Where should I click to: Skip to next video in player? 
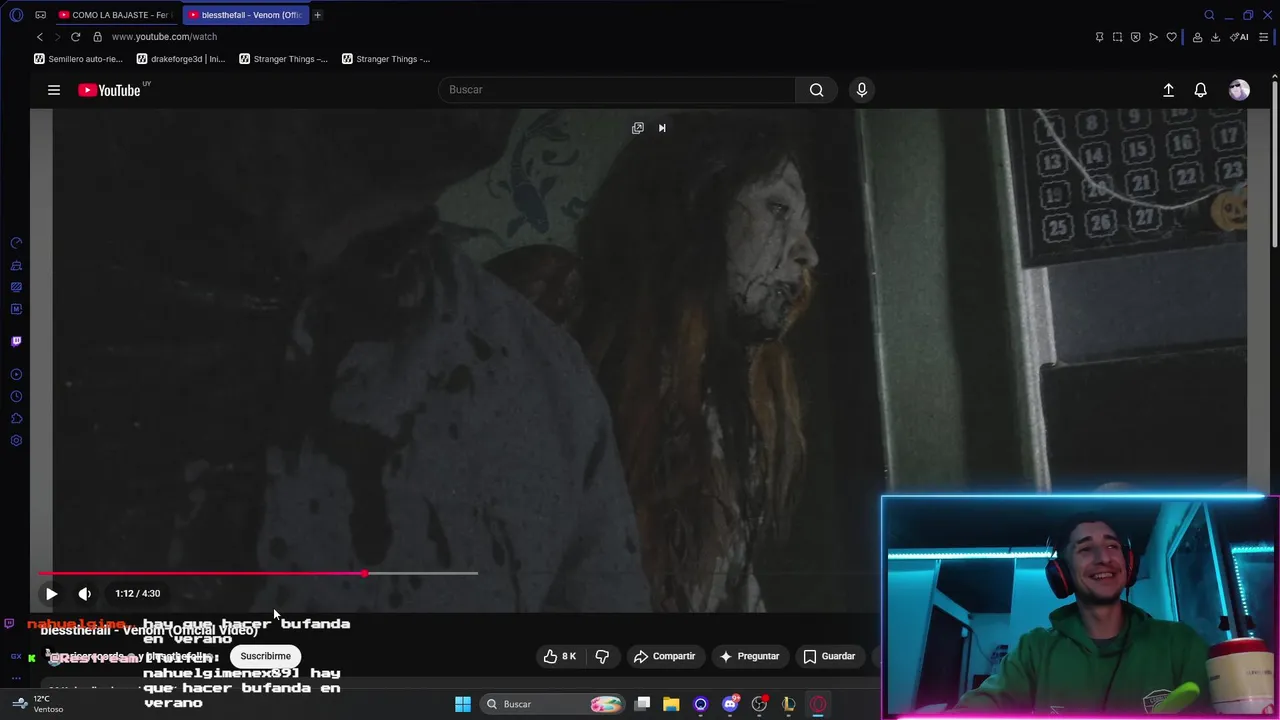tap(662, 128)
